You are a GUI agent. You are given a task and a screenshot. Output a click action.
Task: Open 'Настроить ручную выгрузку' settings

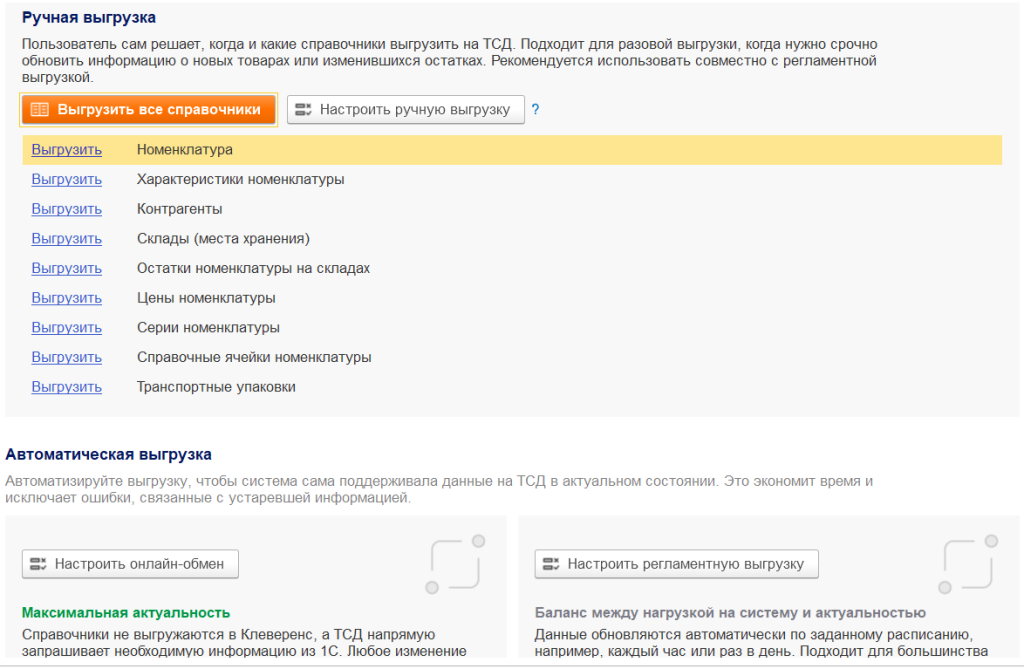point(406,110)
